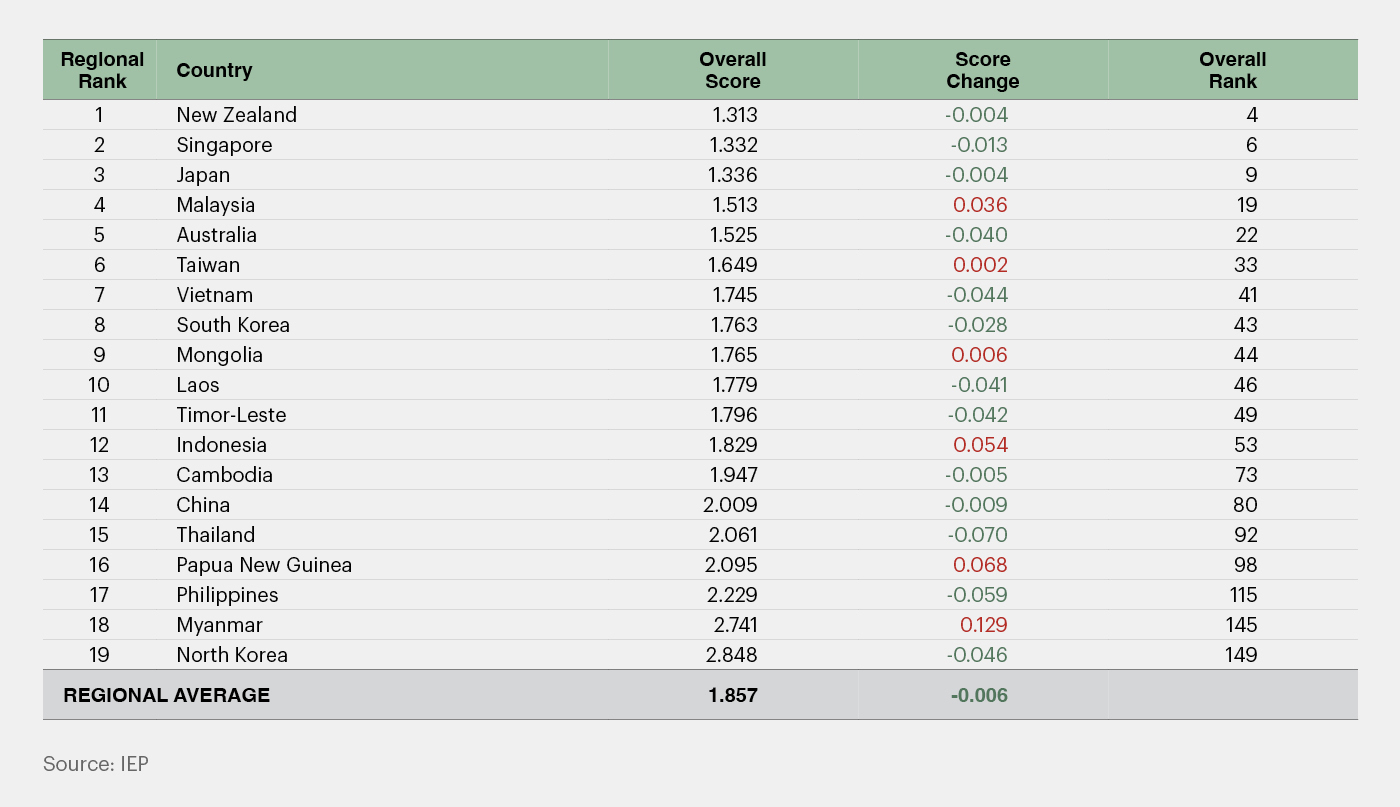Click Australia's overall rank 22
This screenshot has height=807, width=1400.
(1246, 235)
